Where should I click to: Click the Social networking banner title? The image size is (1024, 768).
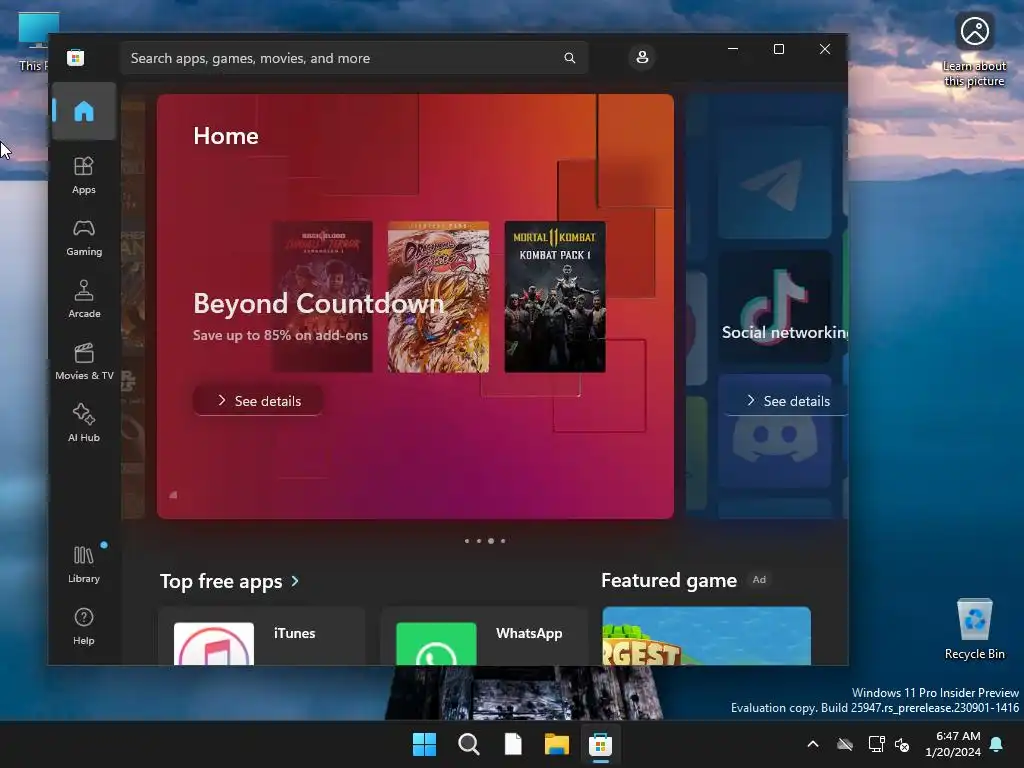point(784,332)
